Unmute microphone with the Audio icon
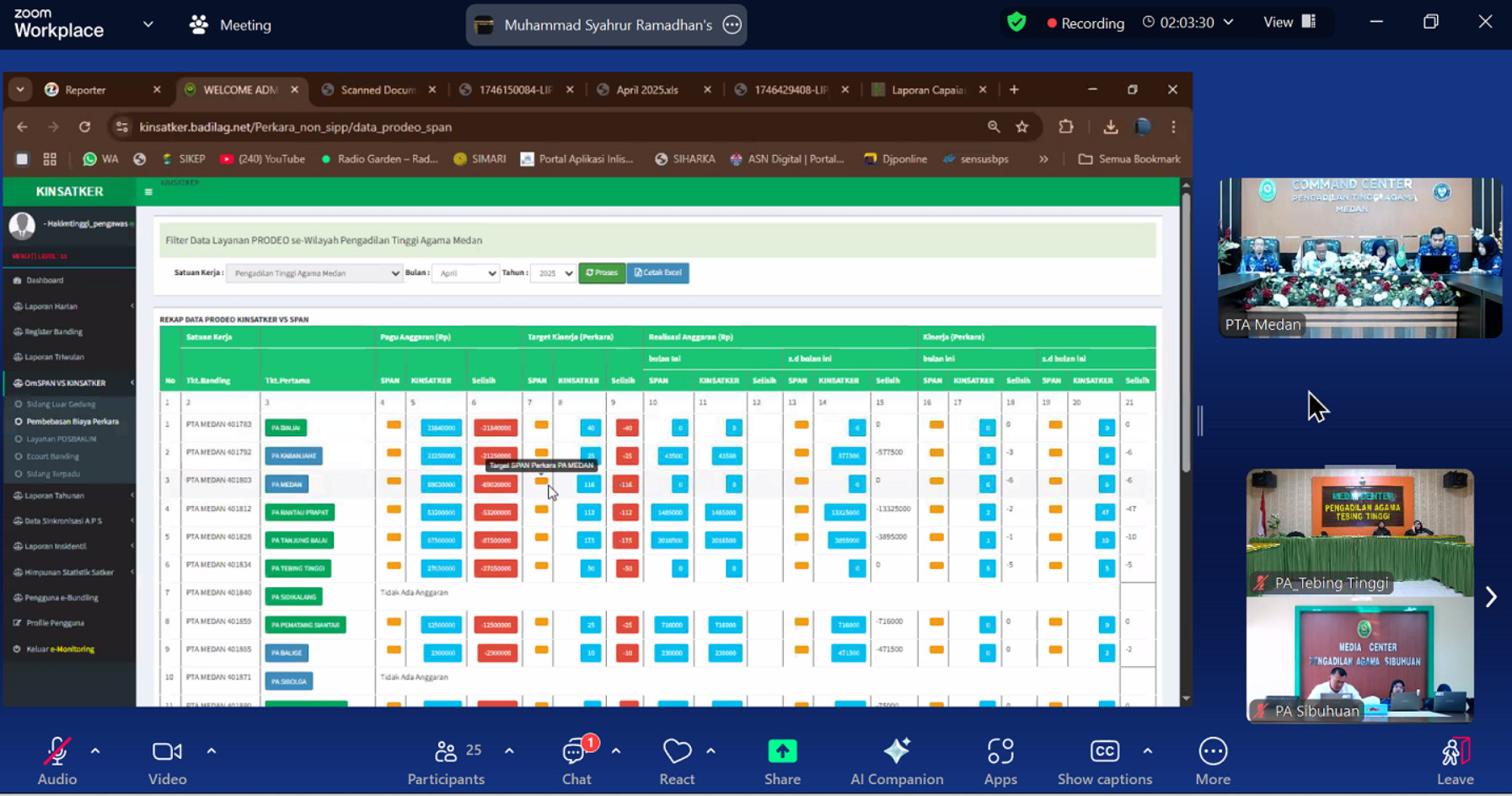This screenshot has height=796, width=1512. (x=56, y=751)
